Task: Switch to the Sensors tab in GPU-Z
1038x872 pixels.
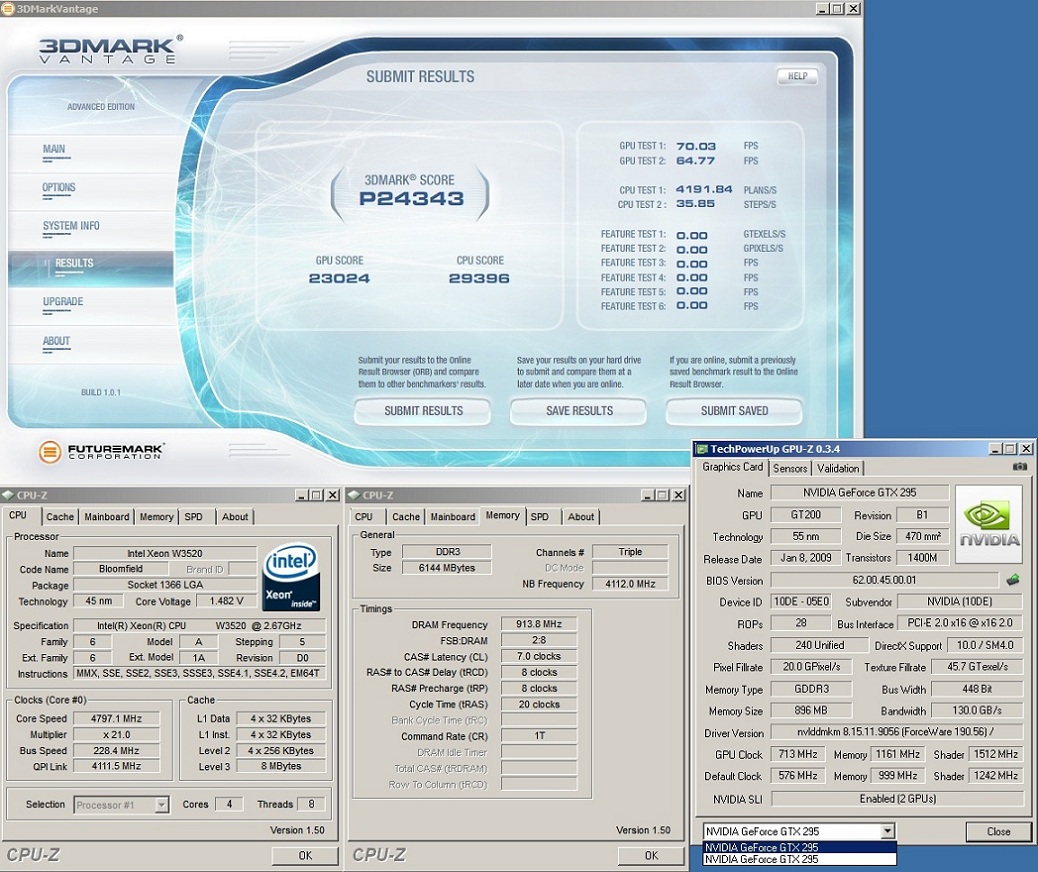Action: 790,468
